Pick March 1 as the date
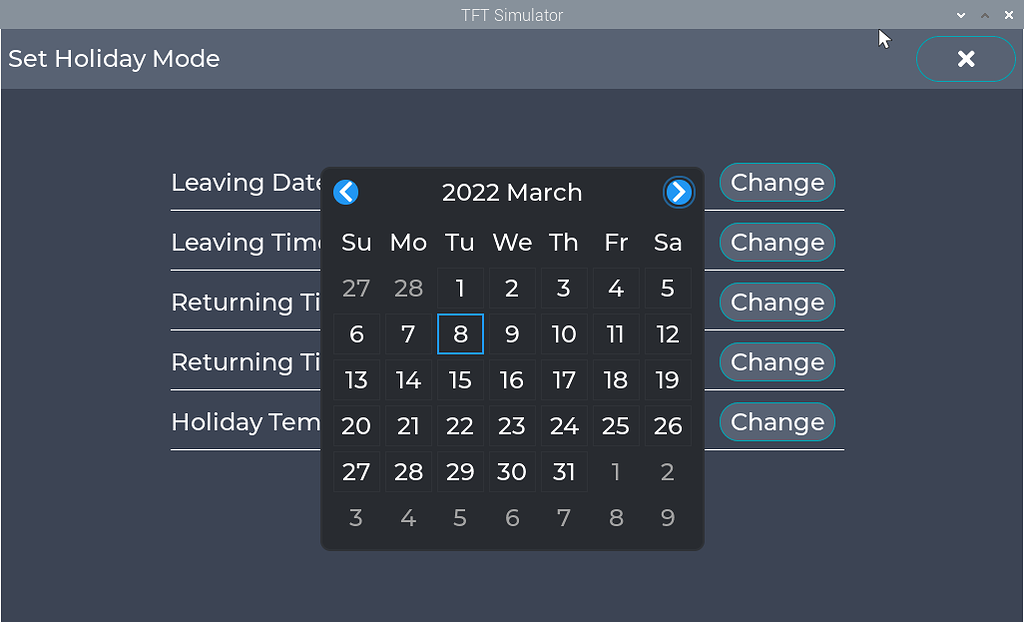This screenshot has height=622, width=1024. pos(460,288)
